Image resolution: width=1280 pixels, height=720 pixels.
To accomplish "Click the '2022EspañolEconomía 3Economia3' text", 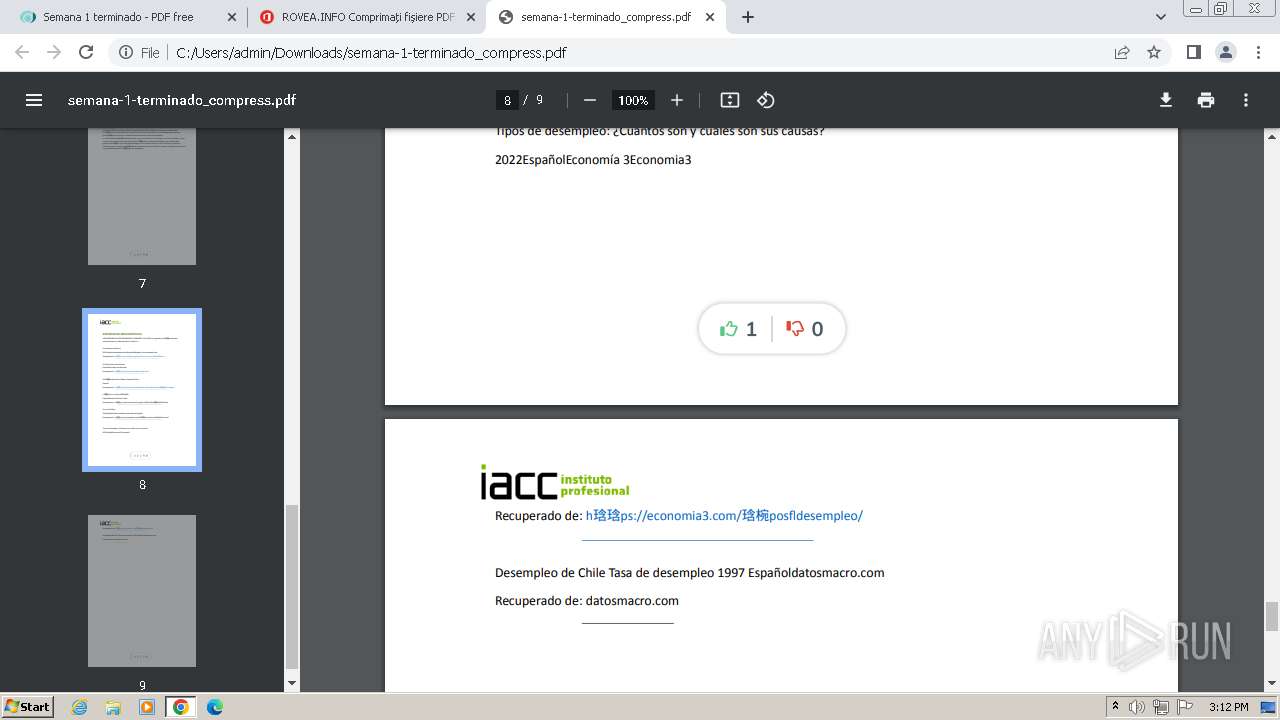I will coord(593,160).
